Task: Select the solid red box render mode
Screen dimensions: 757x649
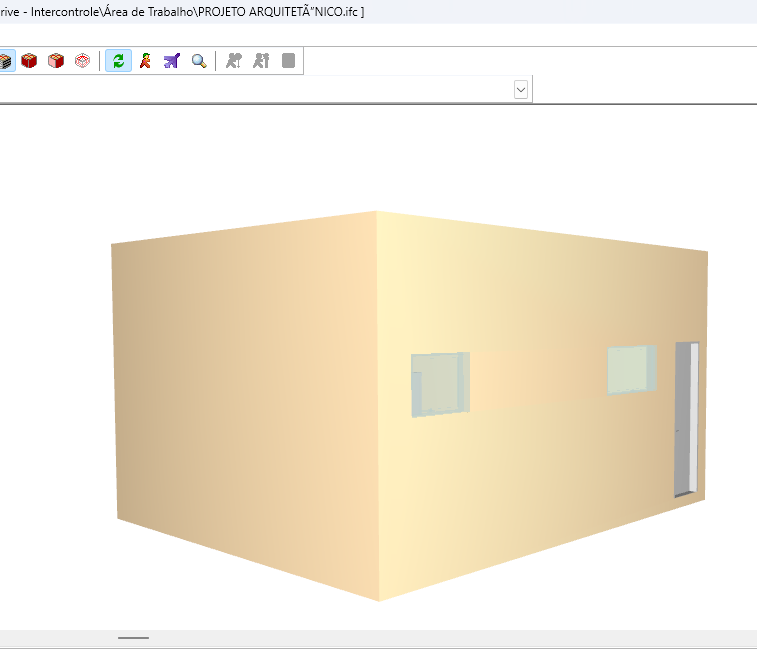Action: [29, 61]
